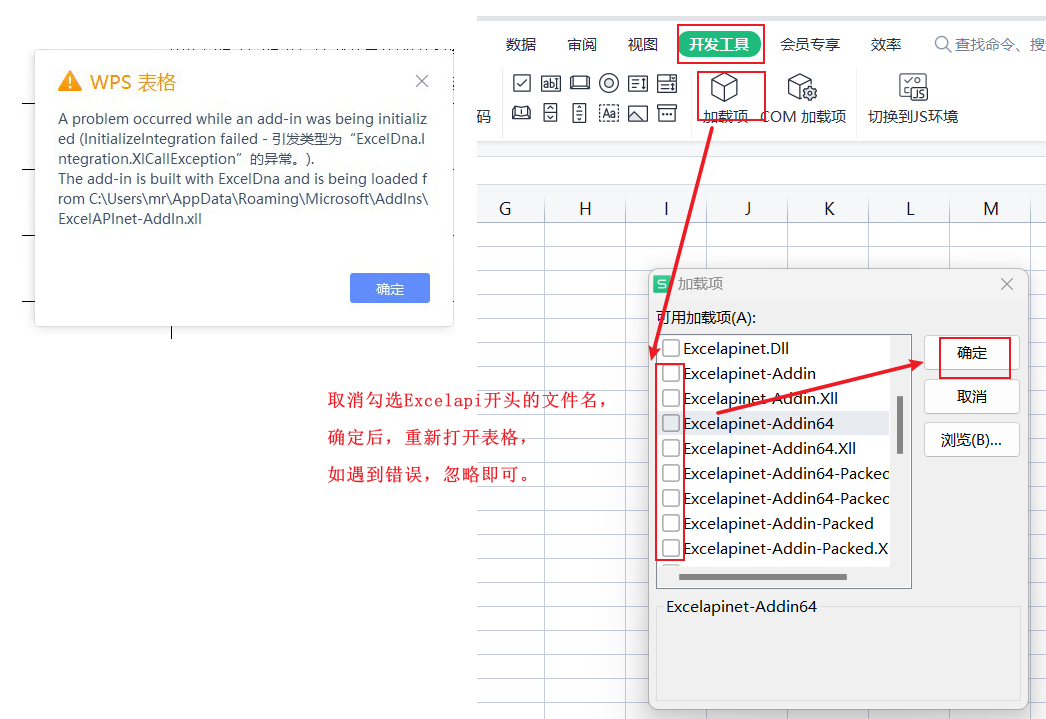Choose the option button control icon
The width and height of the screenshot is (1046, 719).
[x=609, y=83]
